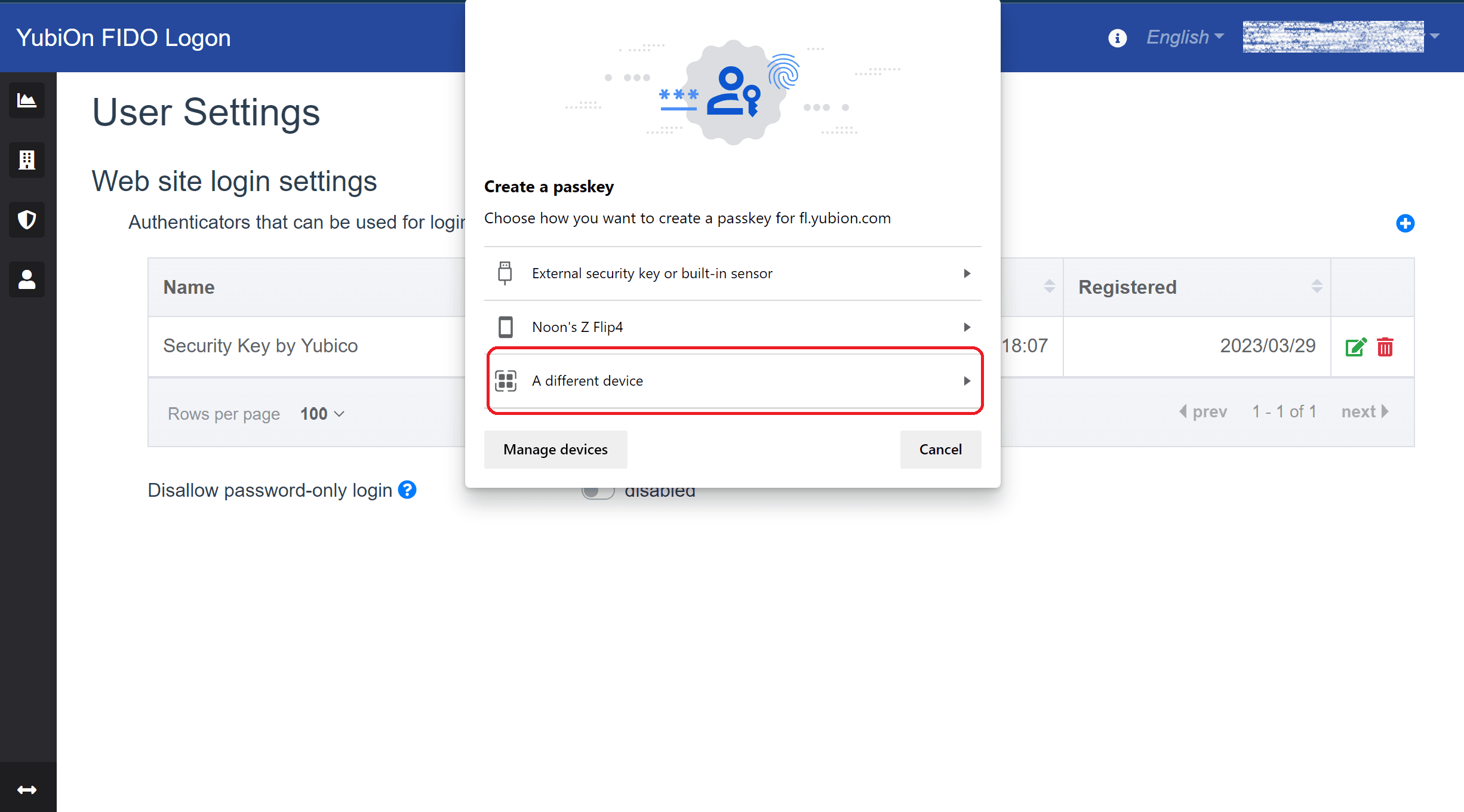Image resolution: width=1464 pixels, height=812 pixels.
Task: Open the dashboard chart icon in sidebar
Action: click(27, 100)
